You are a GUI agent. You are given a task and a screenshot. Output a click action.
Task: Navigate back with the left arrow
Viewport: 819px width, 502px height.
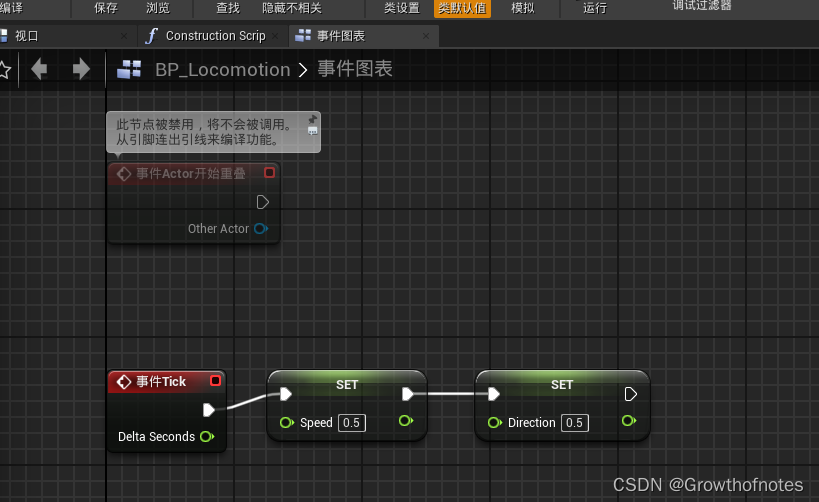pos(39,69)
